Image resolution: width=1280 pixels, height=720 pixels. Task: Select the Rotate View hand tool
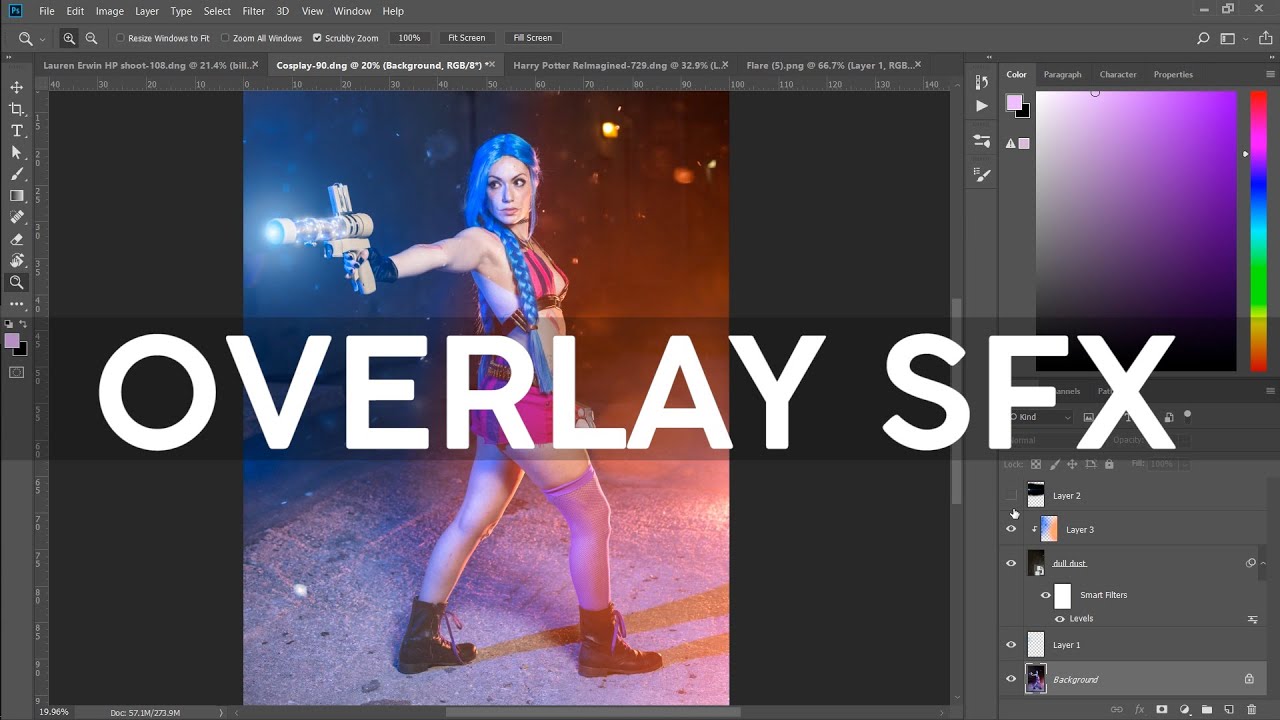[16, 261]
